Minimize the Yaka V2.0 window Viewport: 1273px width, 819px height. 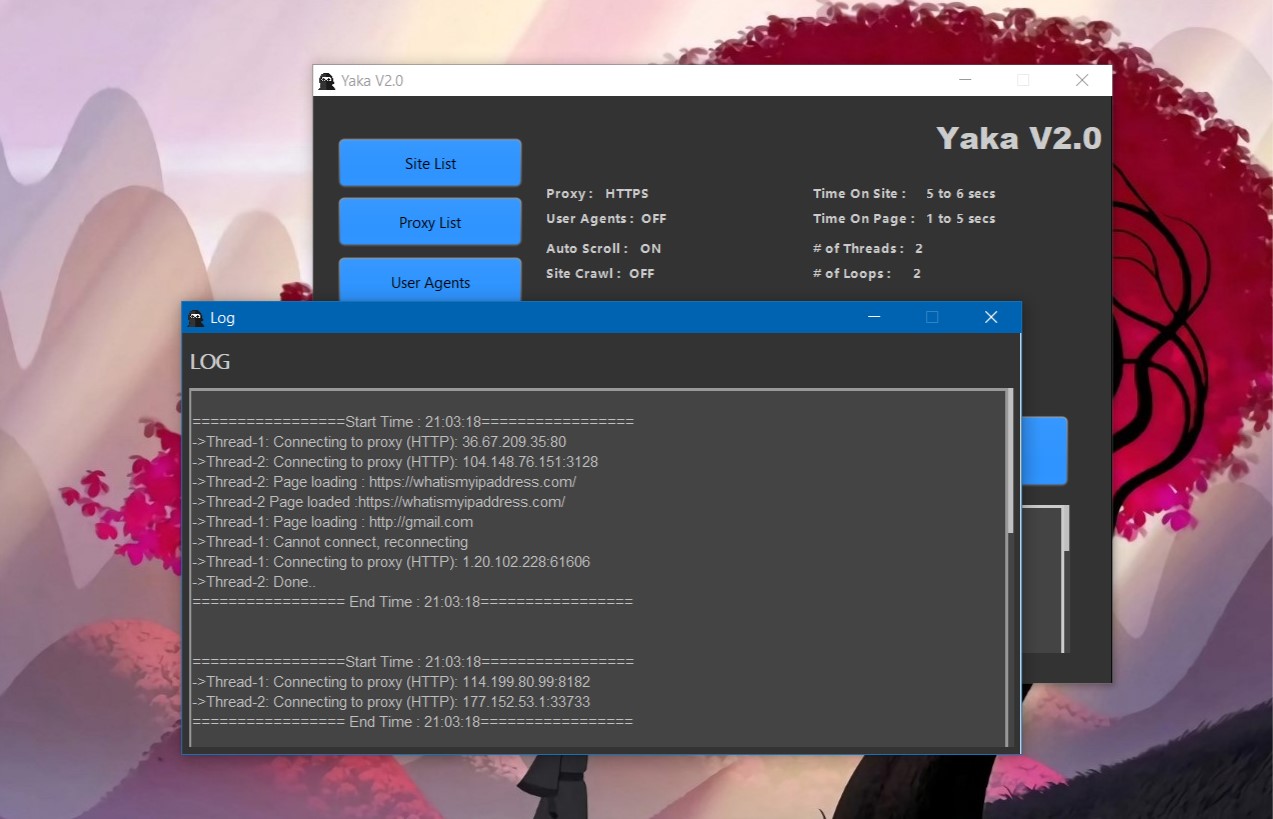click(964, 80)
